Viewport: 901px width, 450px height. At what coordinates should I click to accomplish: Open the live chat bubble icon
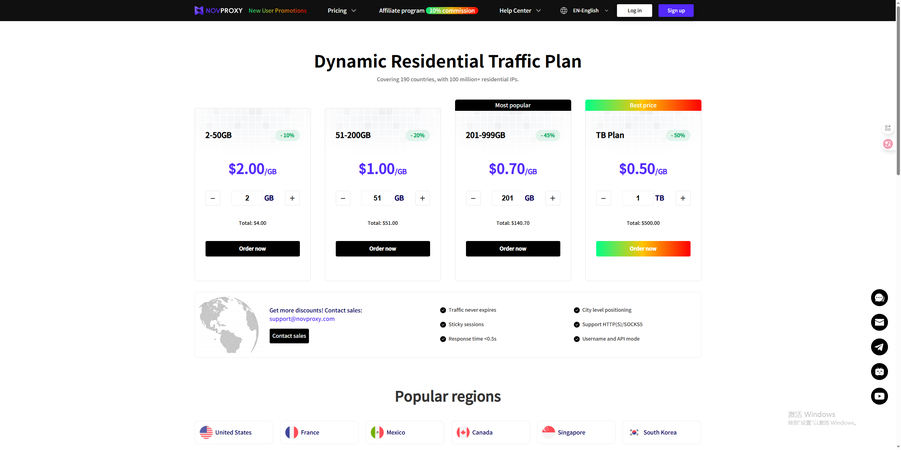pos(879,298)
